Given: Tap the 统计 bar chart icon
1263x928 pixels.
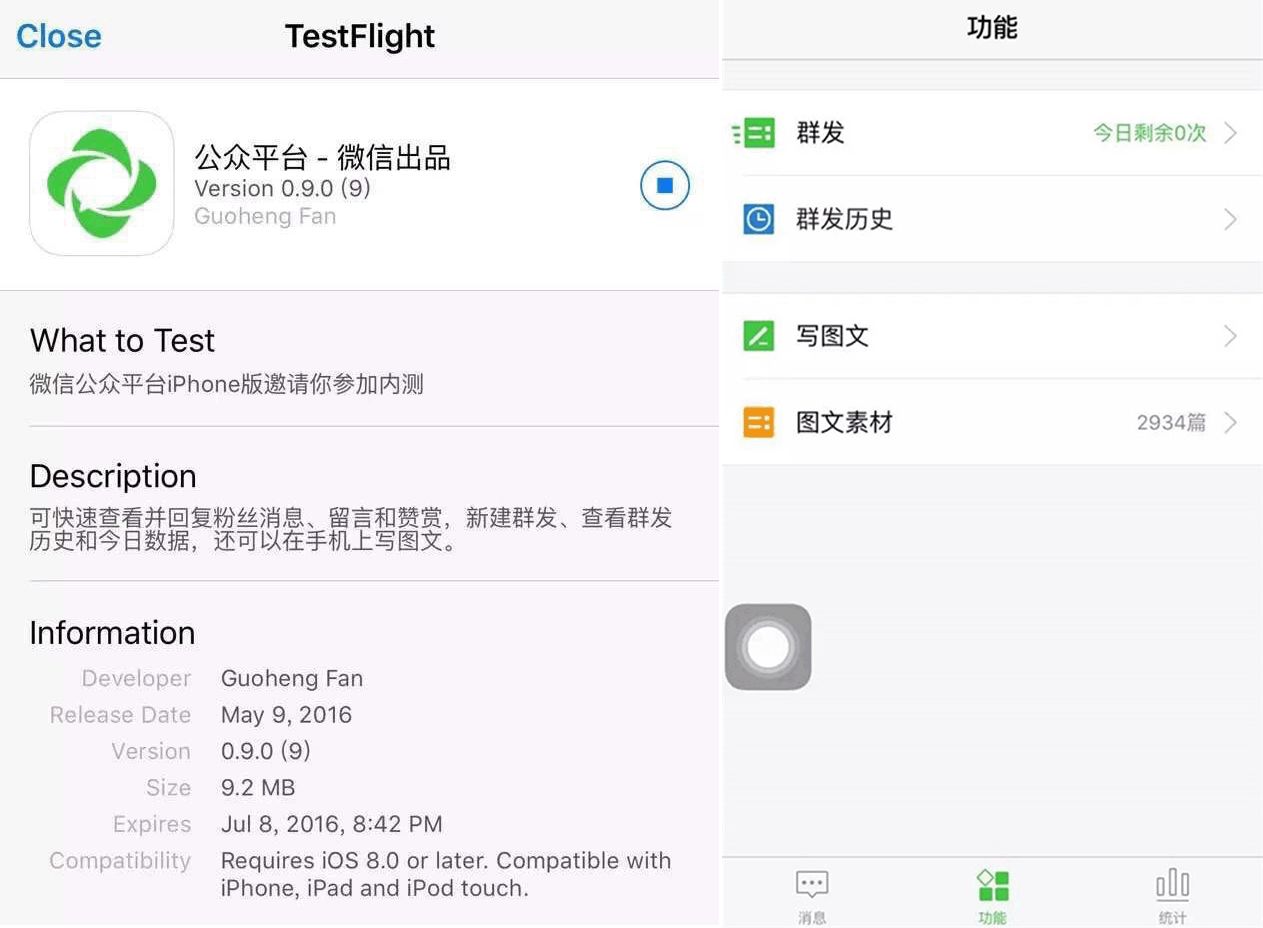Looking at the screenshot, I should pyautogui.click(x=1172, y=885).
